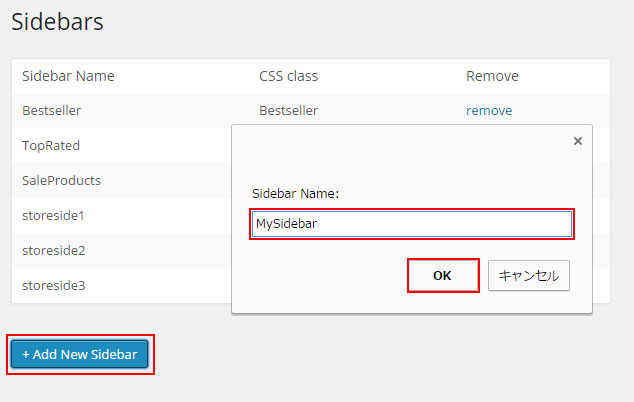Focus the Sidebar Name text field

(x=411, y=224)
